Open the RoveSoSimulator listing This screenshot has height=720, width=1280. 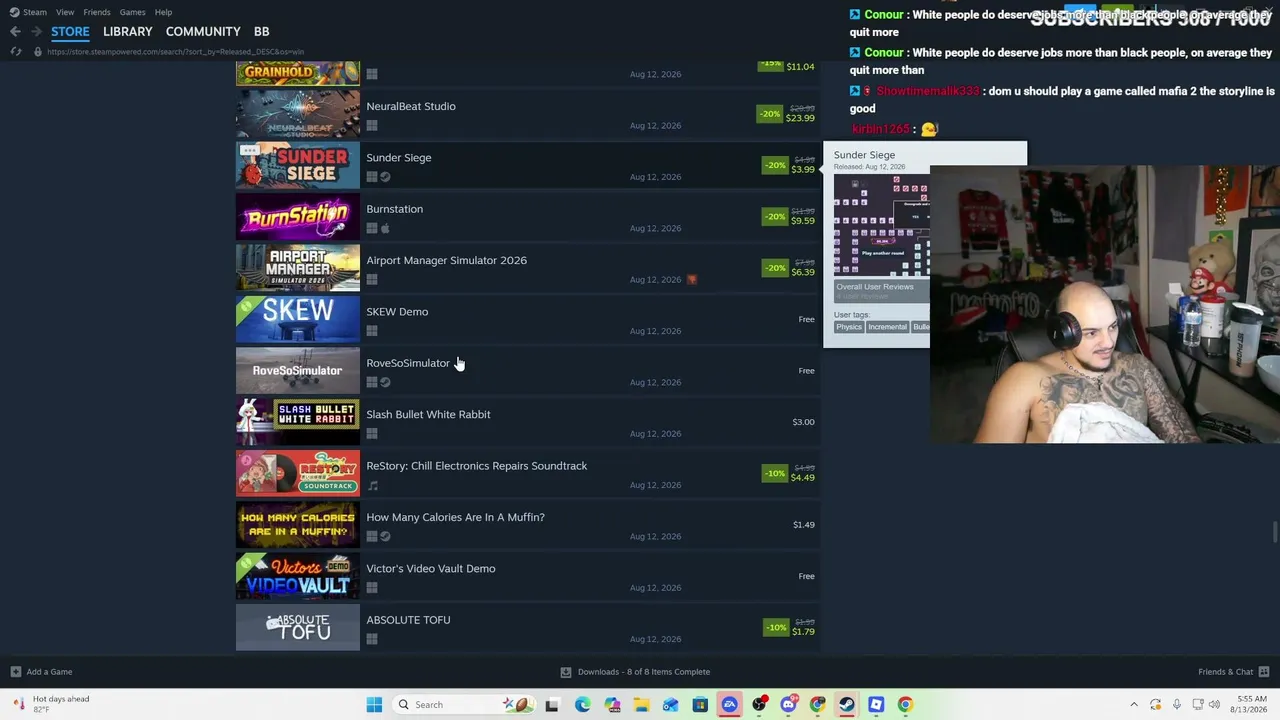(528, 372)
